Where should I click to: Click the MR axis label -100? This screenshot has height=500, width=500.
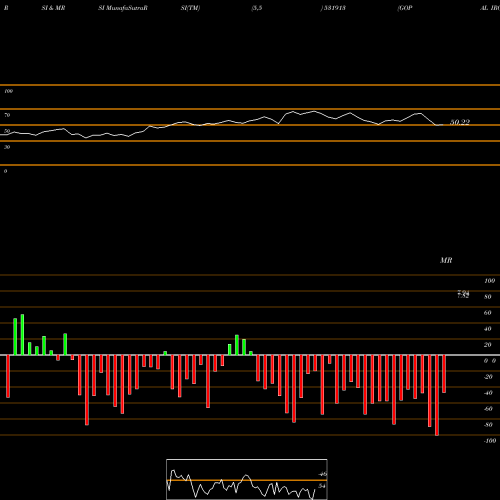[x=490, y=441]
